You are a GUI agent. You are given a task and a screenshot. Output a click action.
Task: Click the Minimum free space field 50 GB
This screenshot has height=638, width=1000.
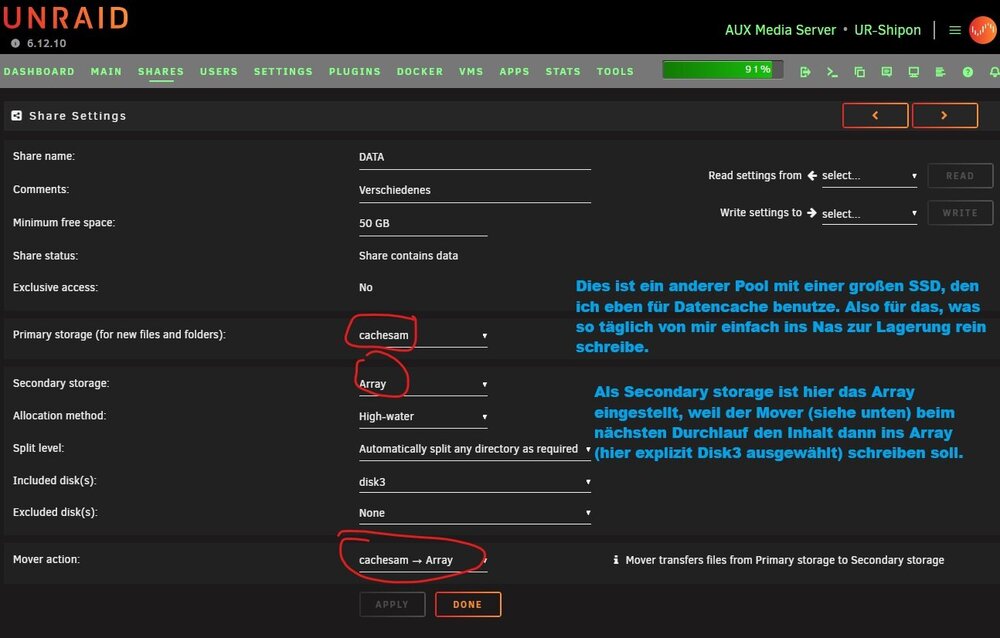click(423, 224)
